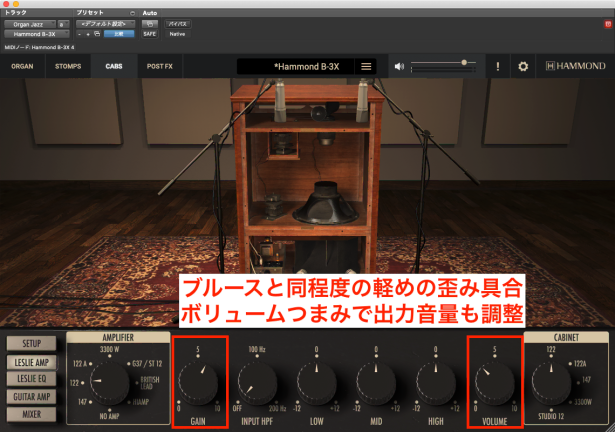Click the Auto automation enable icon
The image size is (615, 432).
tap(150, 22)
